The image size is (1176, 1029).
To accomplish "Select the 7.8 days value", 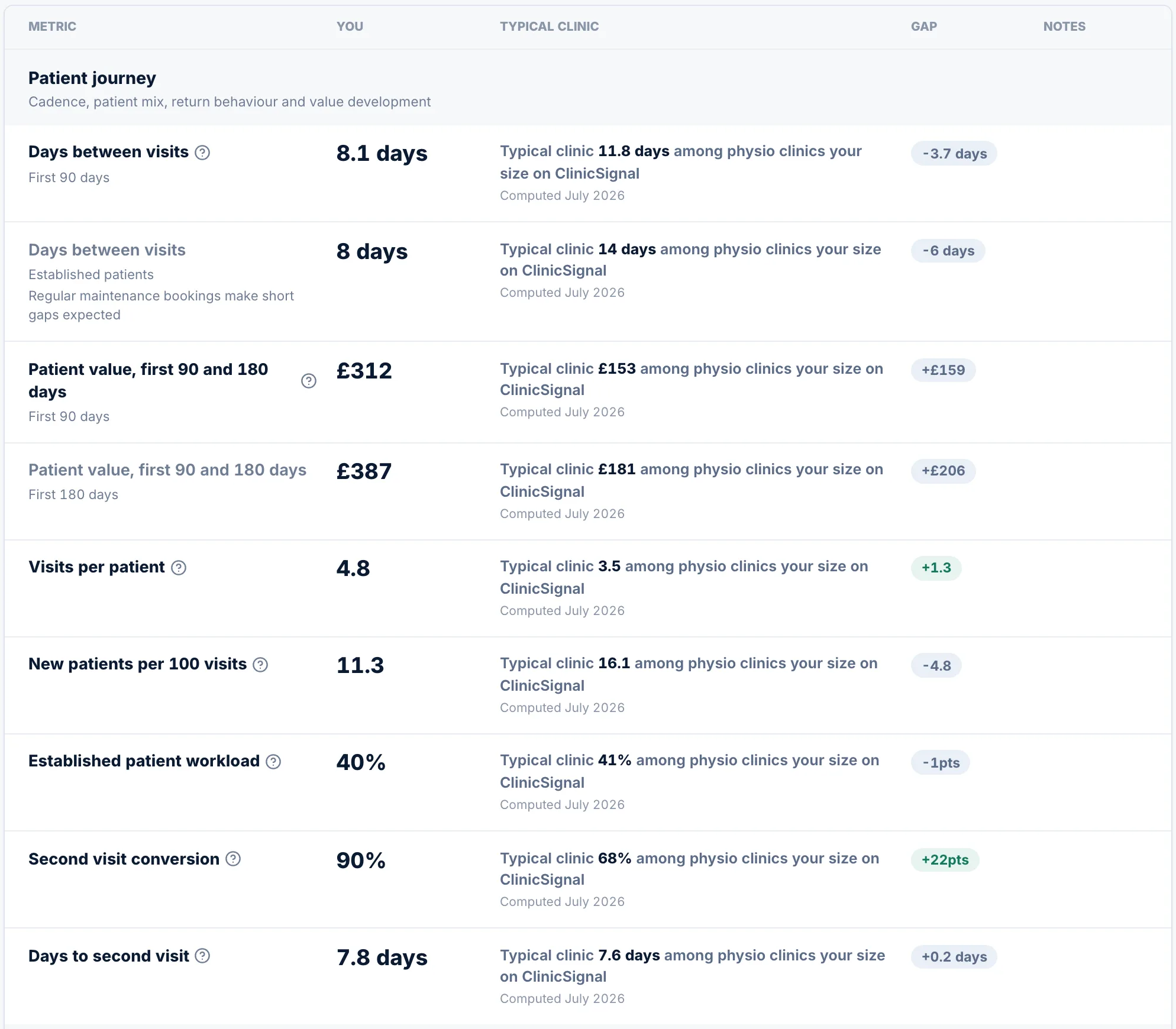I will click(382, 958).
